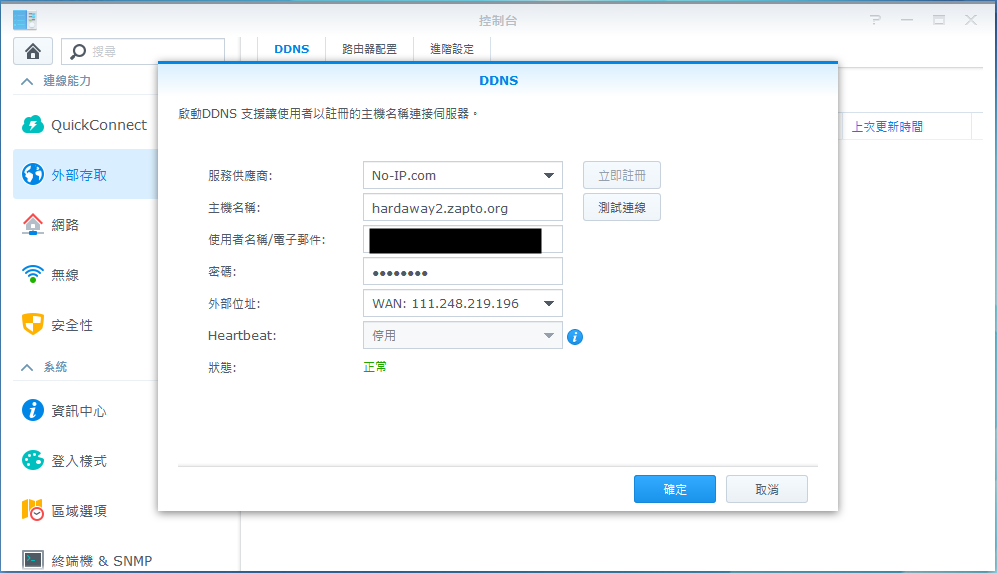Collapse the 連線能力 section
997x573 pixels.
click(27, 81)
